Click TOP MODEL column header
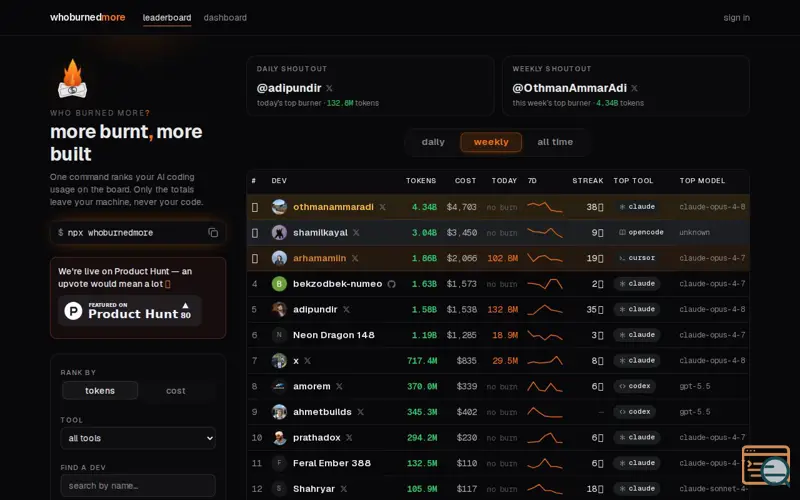Image resolution: width=800 pixels, height=500 pixels. pos(702,181)
